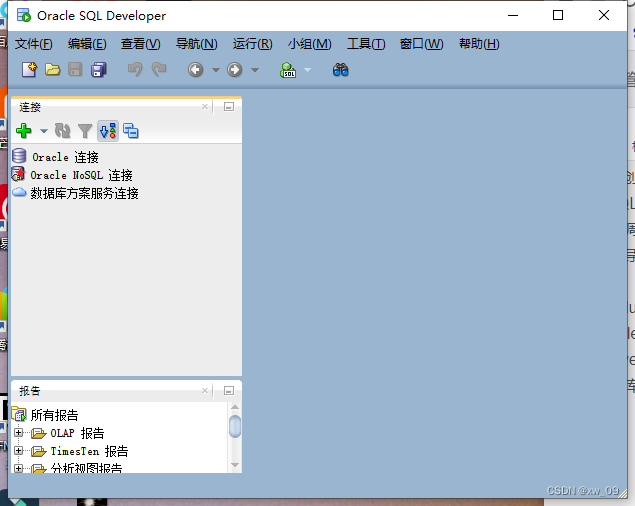635x506 pixels.
Task: Expand the 分析视图报告 tree node
Action: pos(18,468)
